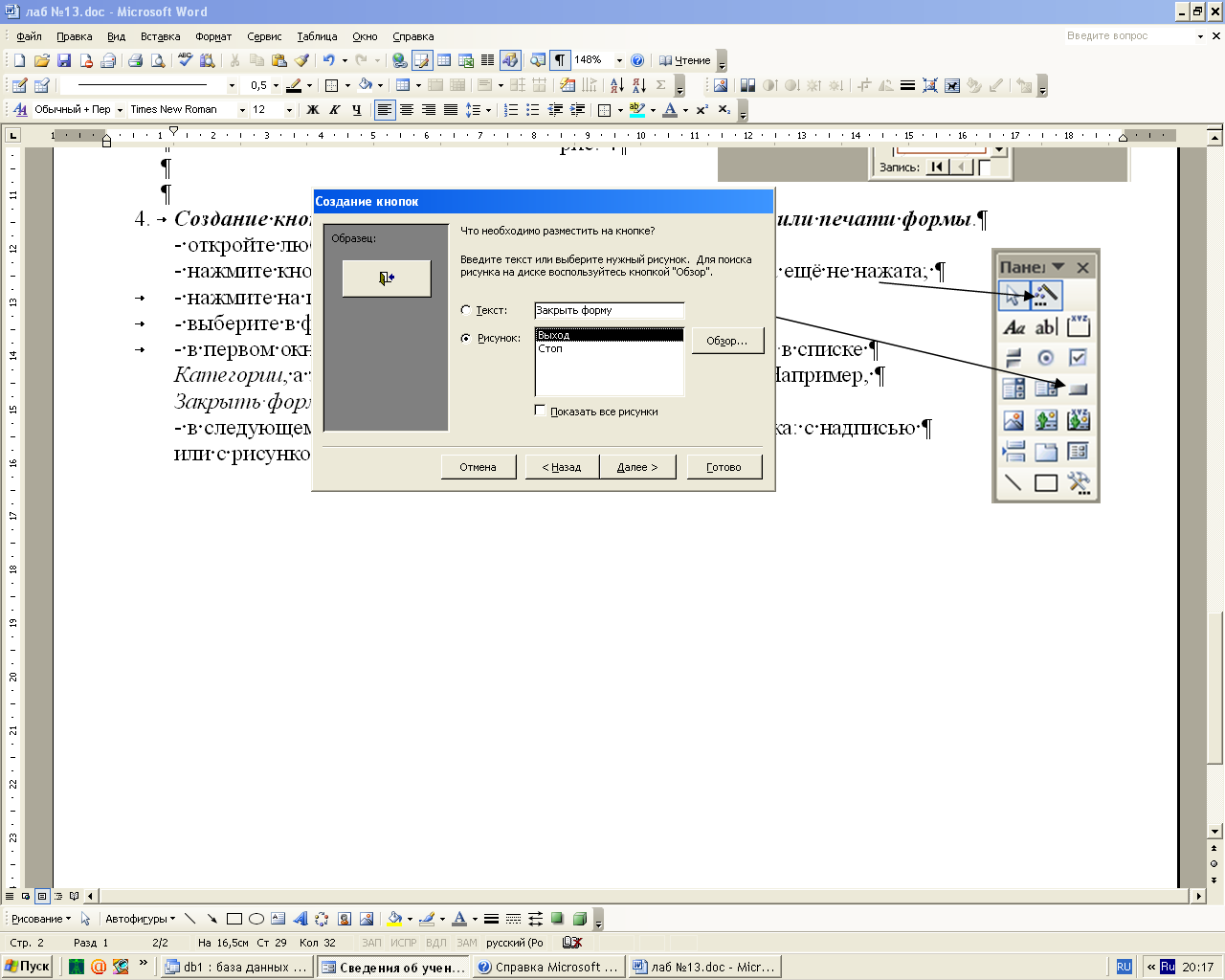Open the line spacing dropdown arrow
The height and width of the screenshot is (980, 1225).
point(488,110)
